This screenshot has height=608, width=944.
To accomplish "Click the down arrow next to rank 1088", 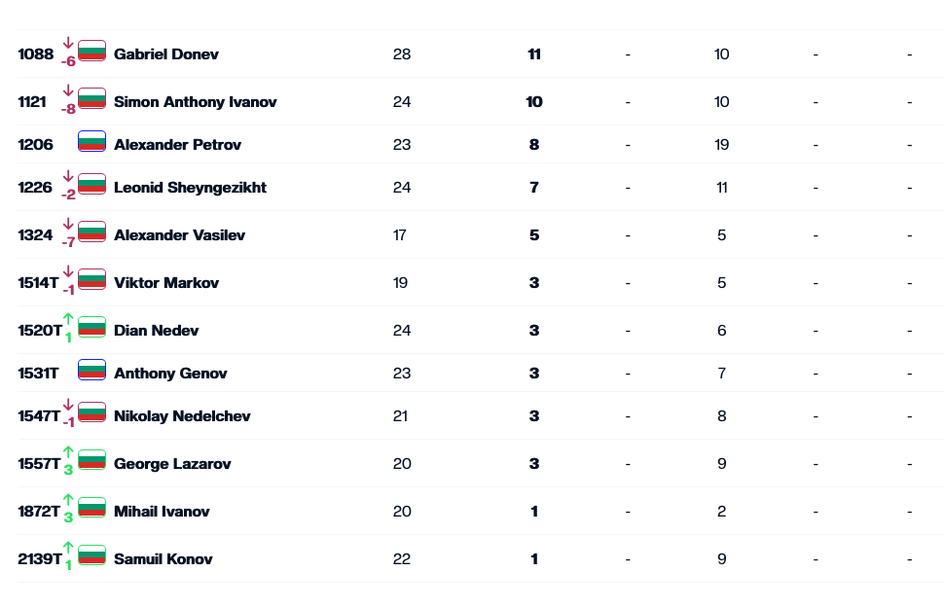I will (x=69, y=43).
